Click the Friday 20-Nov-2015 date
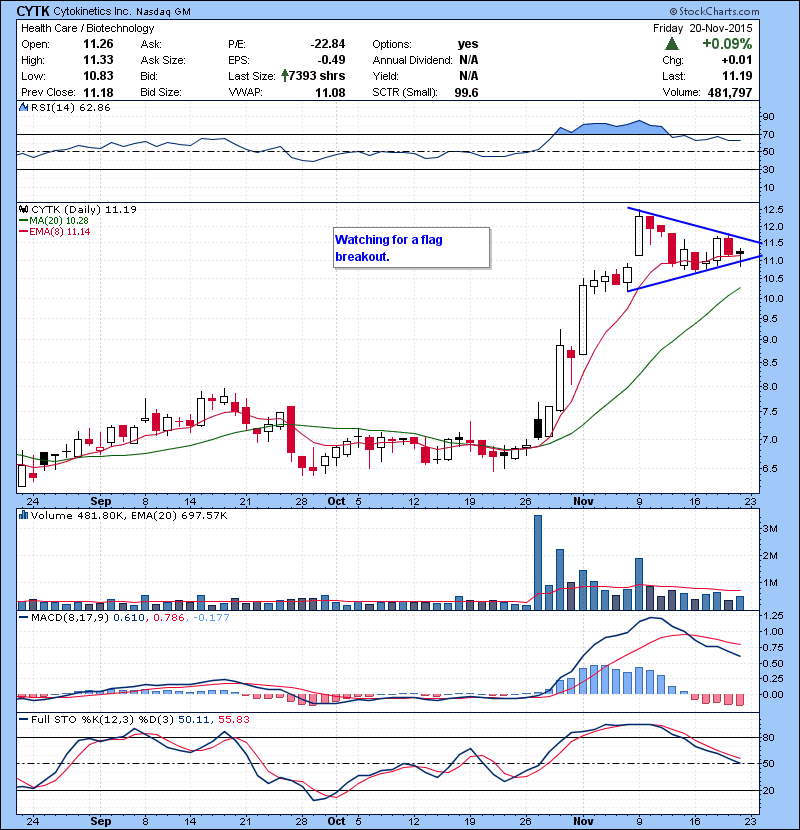800x830 pixels. pyautogui.click(x=703, y=28)
